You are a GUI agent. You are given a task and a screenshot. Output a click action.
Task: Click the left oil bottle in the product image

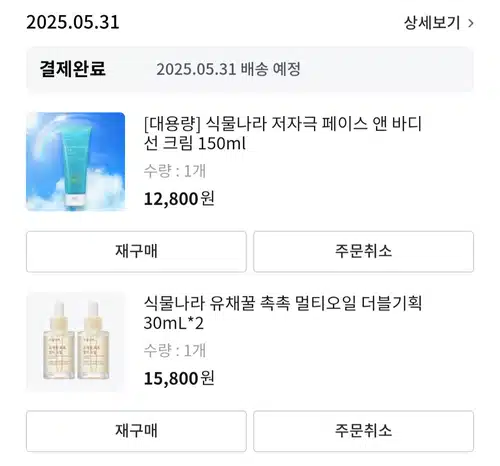[x=59, y=341]
